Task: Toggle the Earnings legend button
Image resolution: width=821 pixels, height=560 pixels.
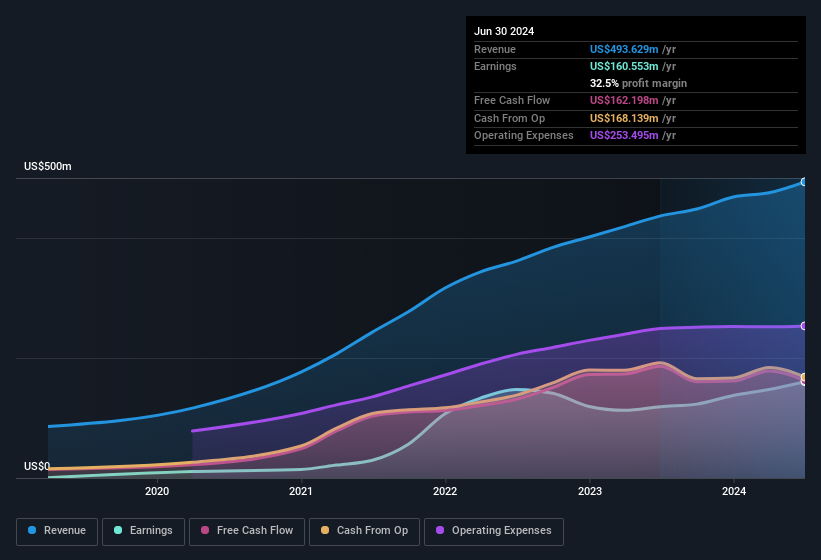Action: tap(143, 531)
